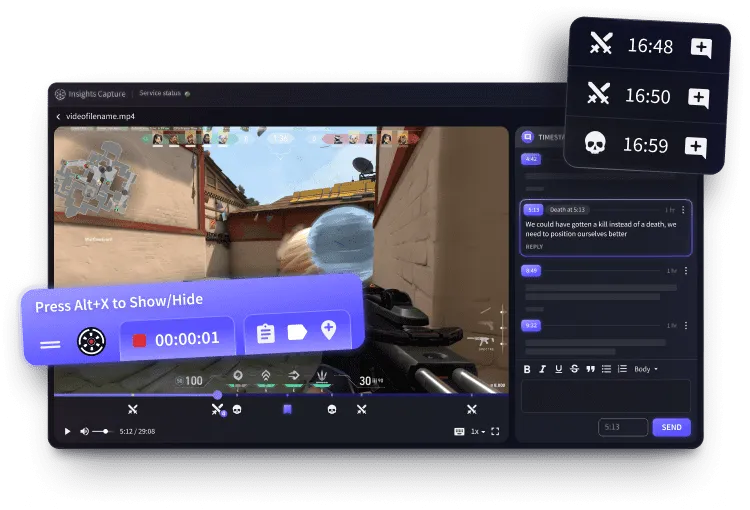Play the video
The height and width of the screenshot is (510, 750).
pos(67,431)
